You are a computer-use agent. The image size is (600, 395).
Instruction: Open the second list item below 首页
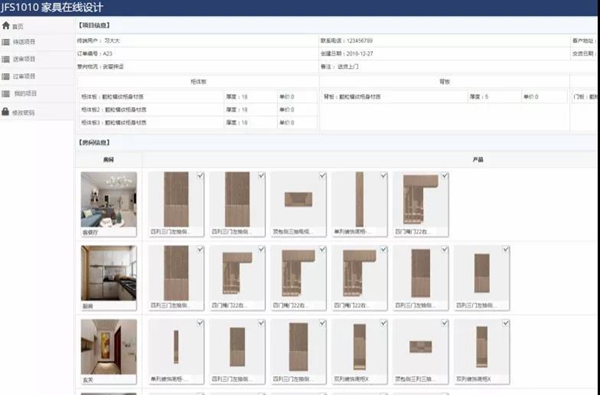coord(24,59)
